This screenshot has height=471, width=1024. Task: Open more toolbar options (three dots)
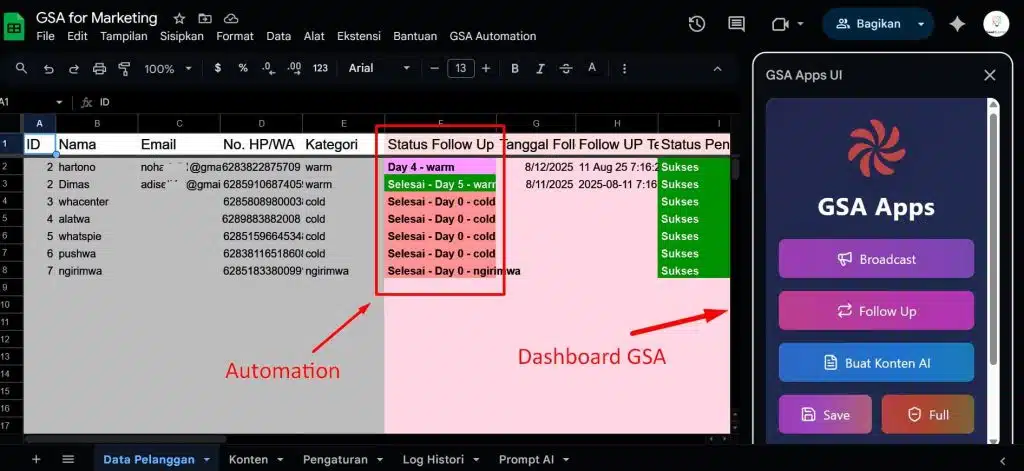click(624, 68)
